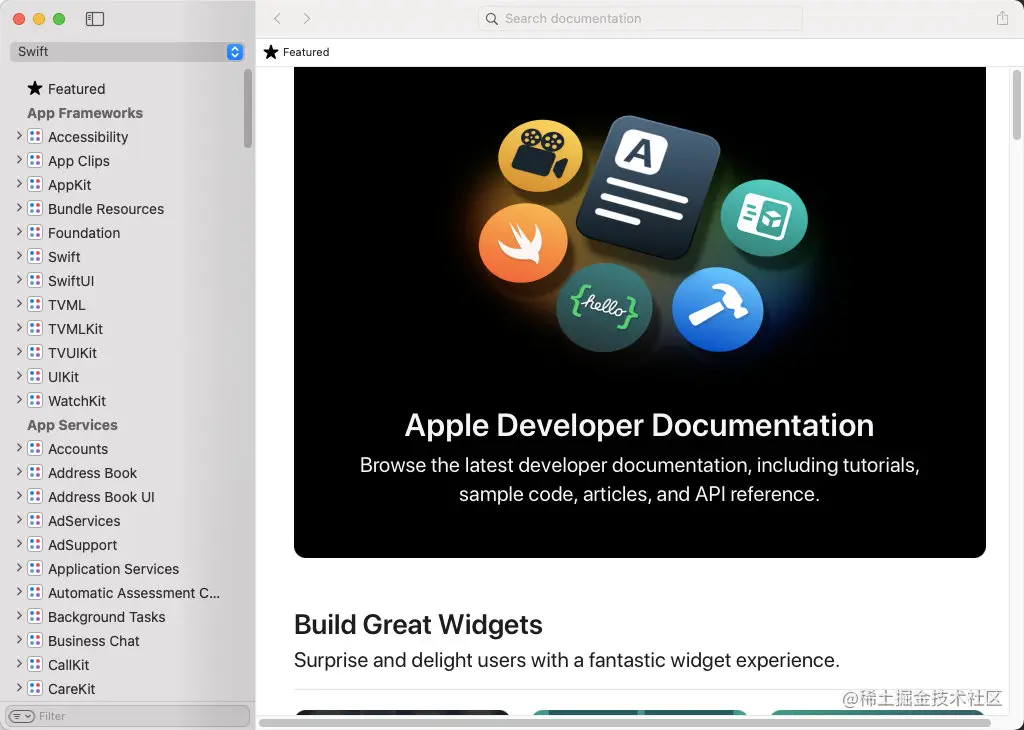The image size is (1024, 730).
Task: Go back with the left arrow
Action: click(x=278, y=19)
